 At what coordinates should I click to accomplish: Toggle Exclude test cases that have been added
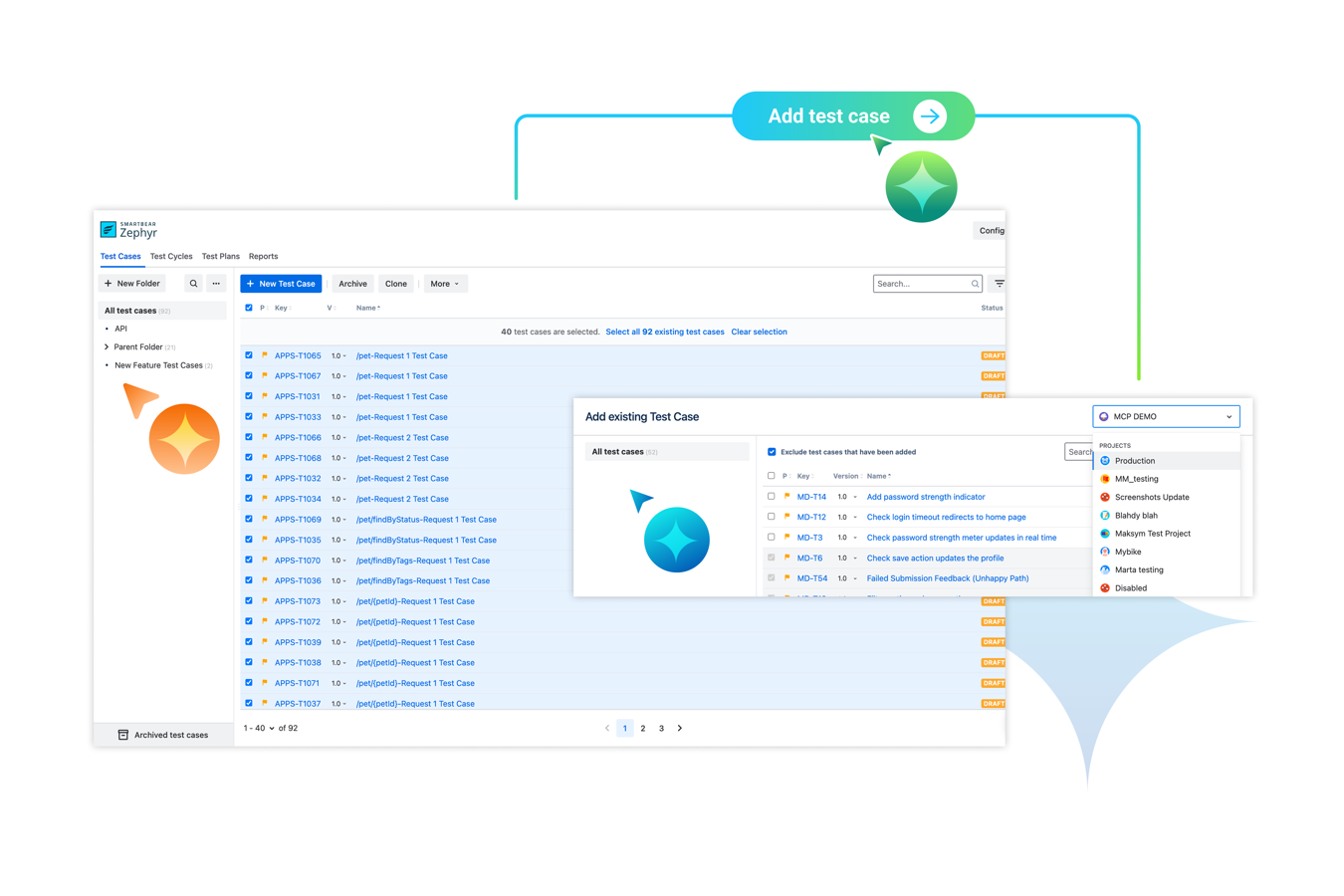(x=772, y=452)
